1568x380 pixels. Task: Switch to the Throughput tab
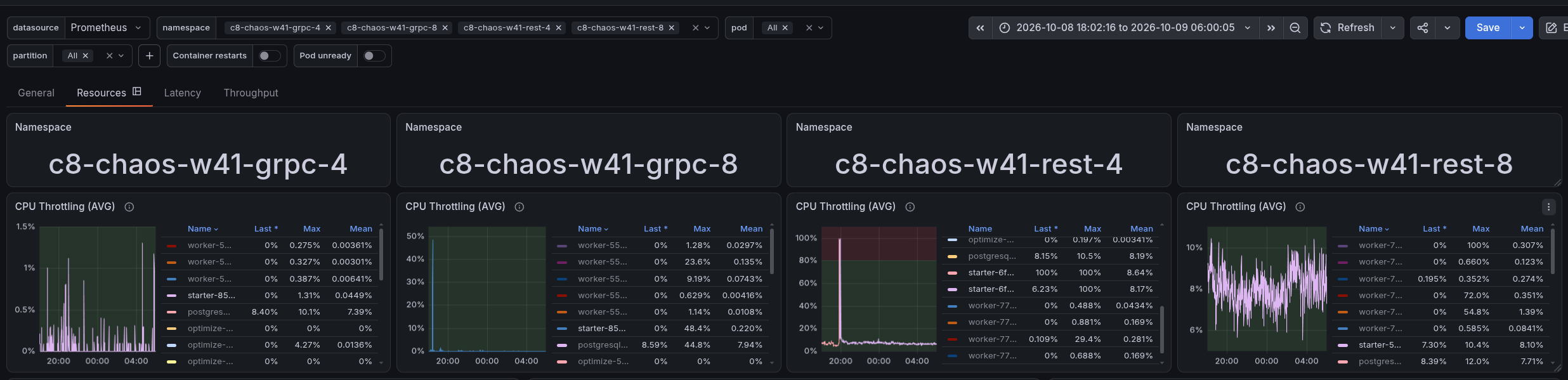pyautogui.click(x=251, y=93)
